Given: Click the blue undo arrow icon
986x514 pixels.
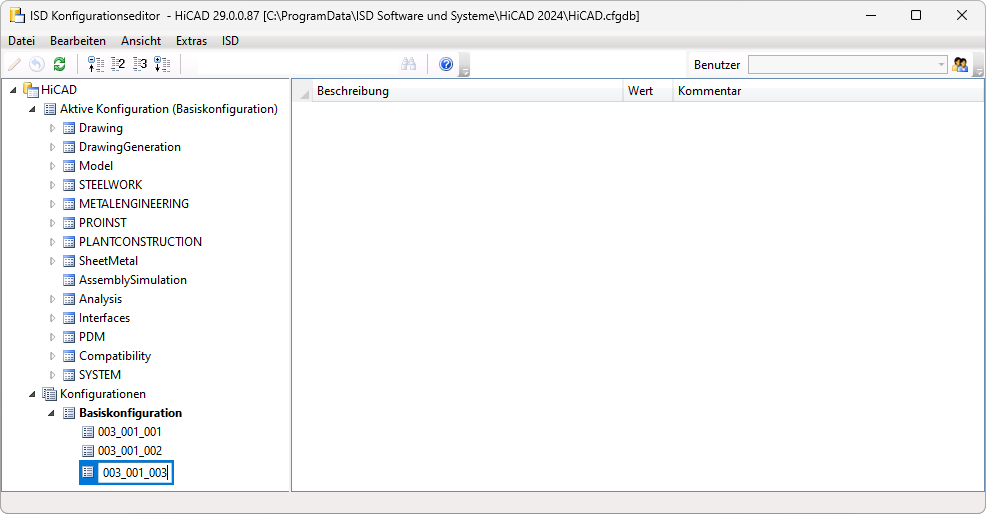Looking at the screenshot, I should click(x=37, y=64).
